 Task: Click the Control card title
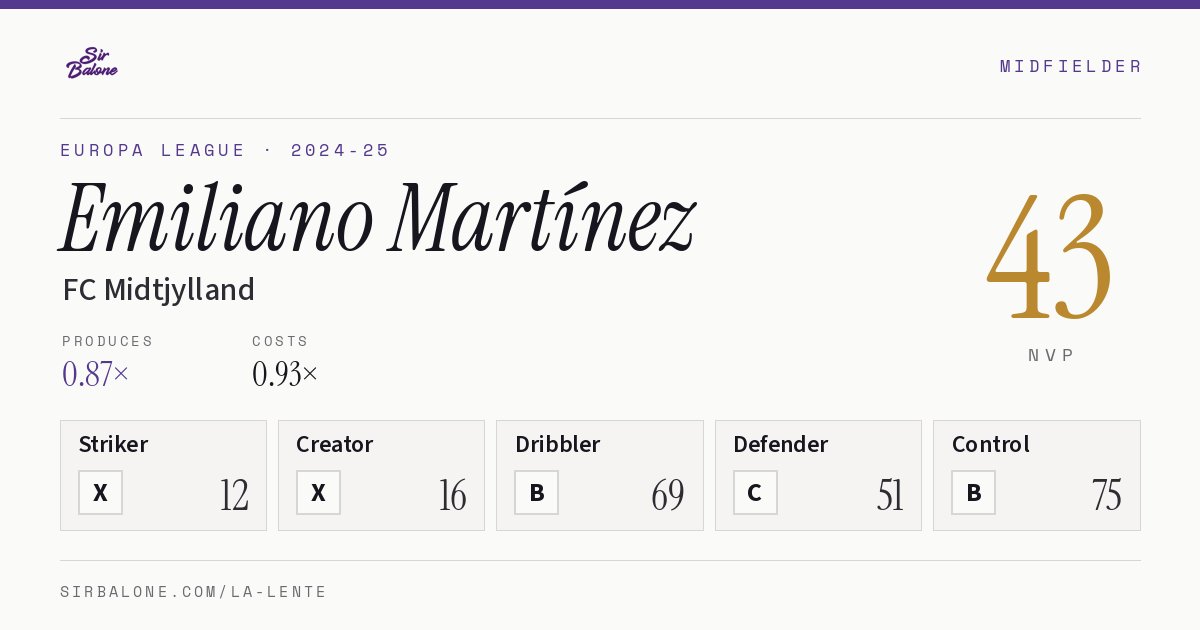(x=991, y=444)
